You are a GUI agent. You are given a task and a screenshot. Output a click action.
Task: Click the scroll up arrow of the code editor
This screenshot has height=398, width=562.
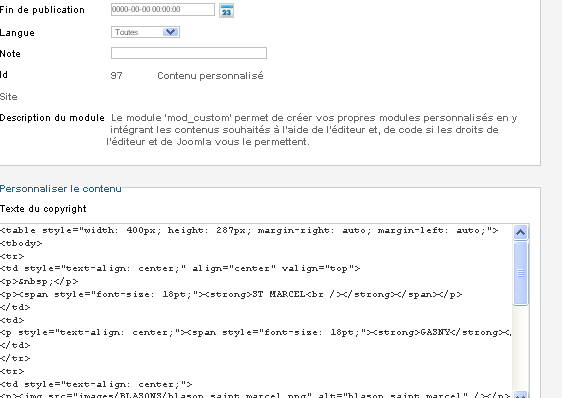click(x=520, y=233)
